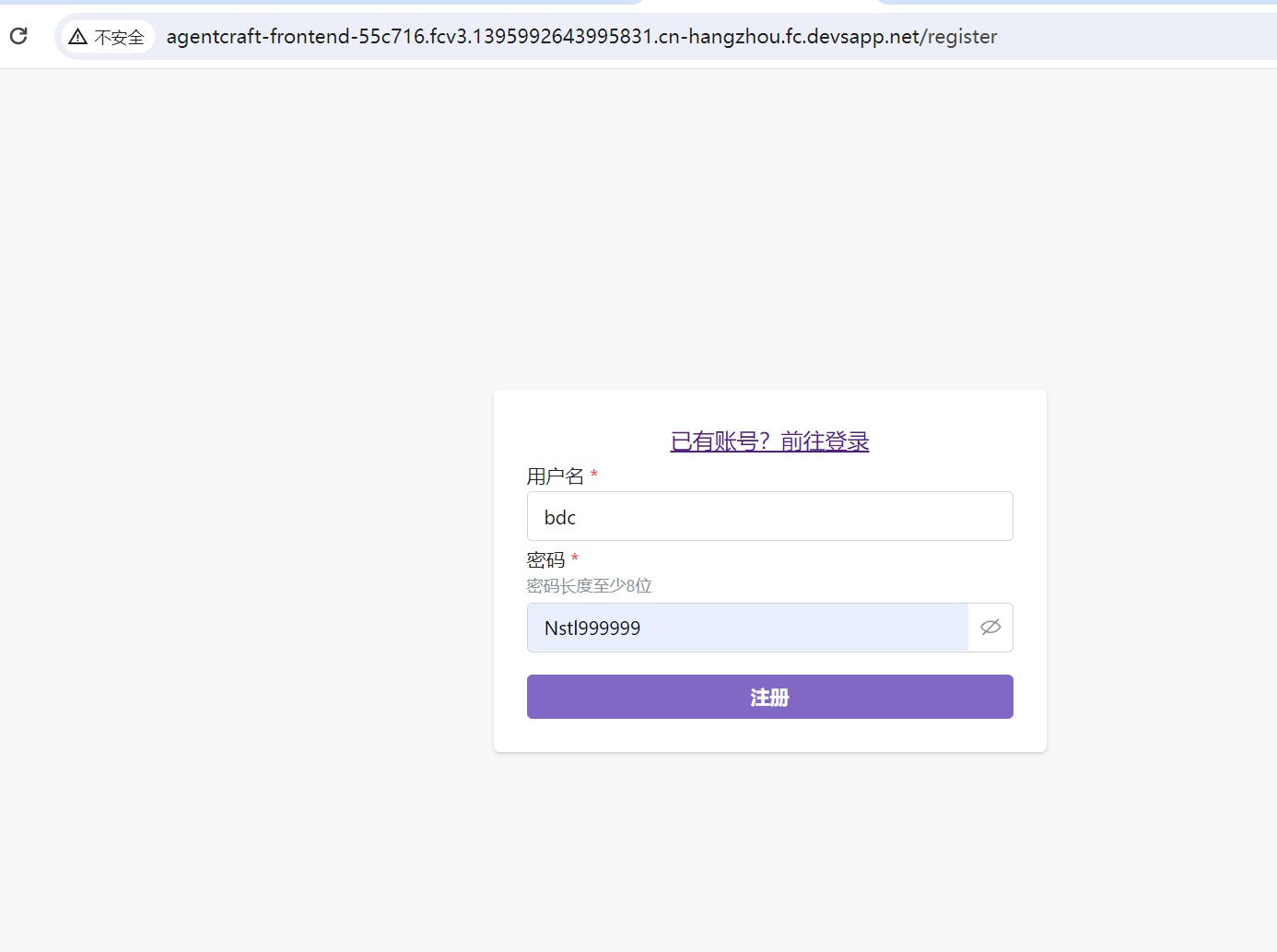Select the username field containing bdc

tap(769, 516)
